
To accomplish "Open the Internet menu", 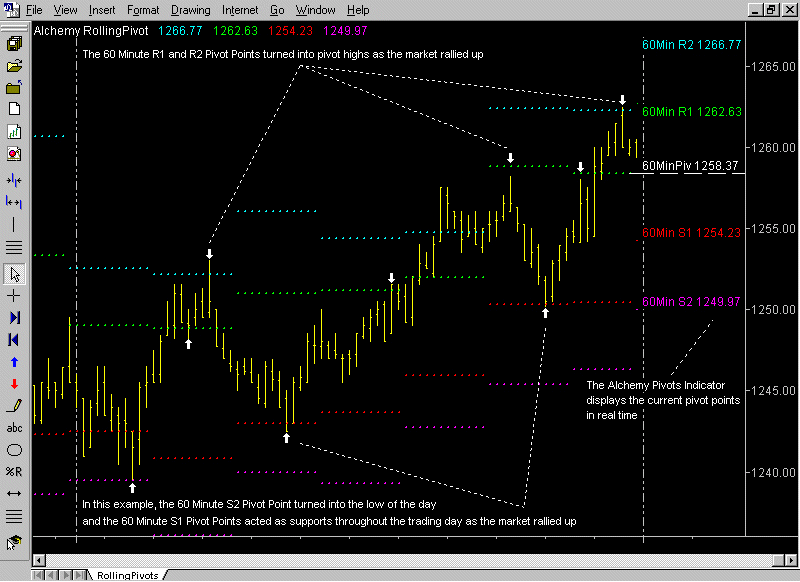I will (x=240, y=10).
